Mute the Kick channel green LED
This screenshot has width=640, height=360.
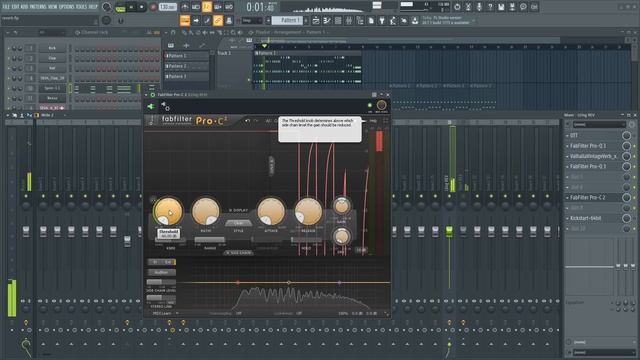pyautogui.click(x=9, y=48)
